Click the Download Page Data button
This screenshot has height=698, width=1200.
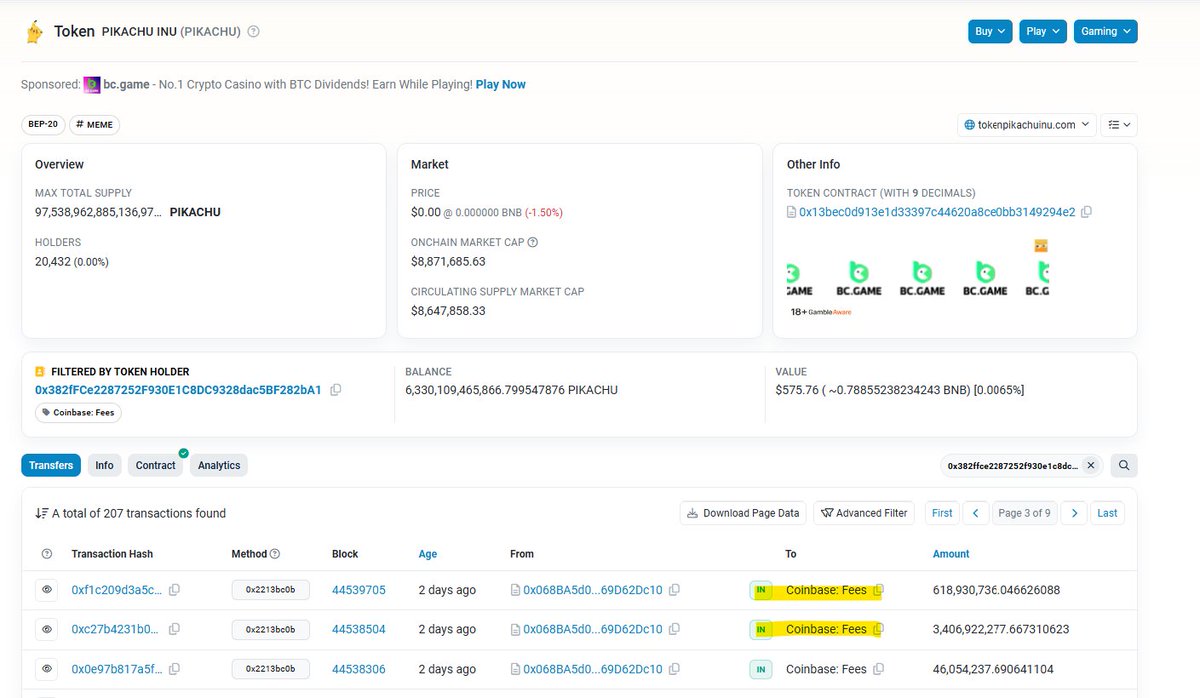[744, 513]
